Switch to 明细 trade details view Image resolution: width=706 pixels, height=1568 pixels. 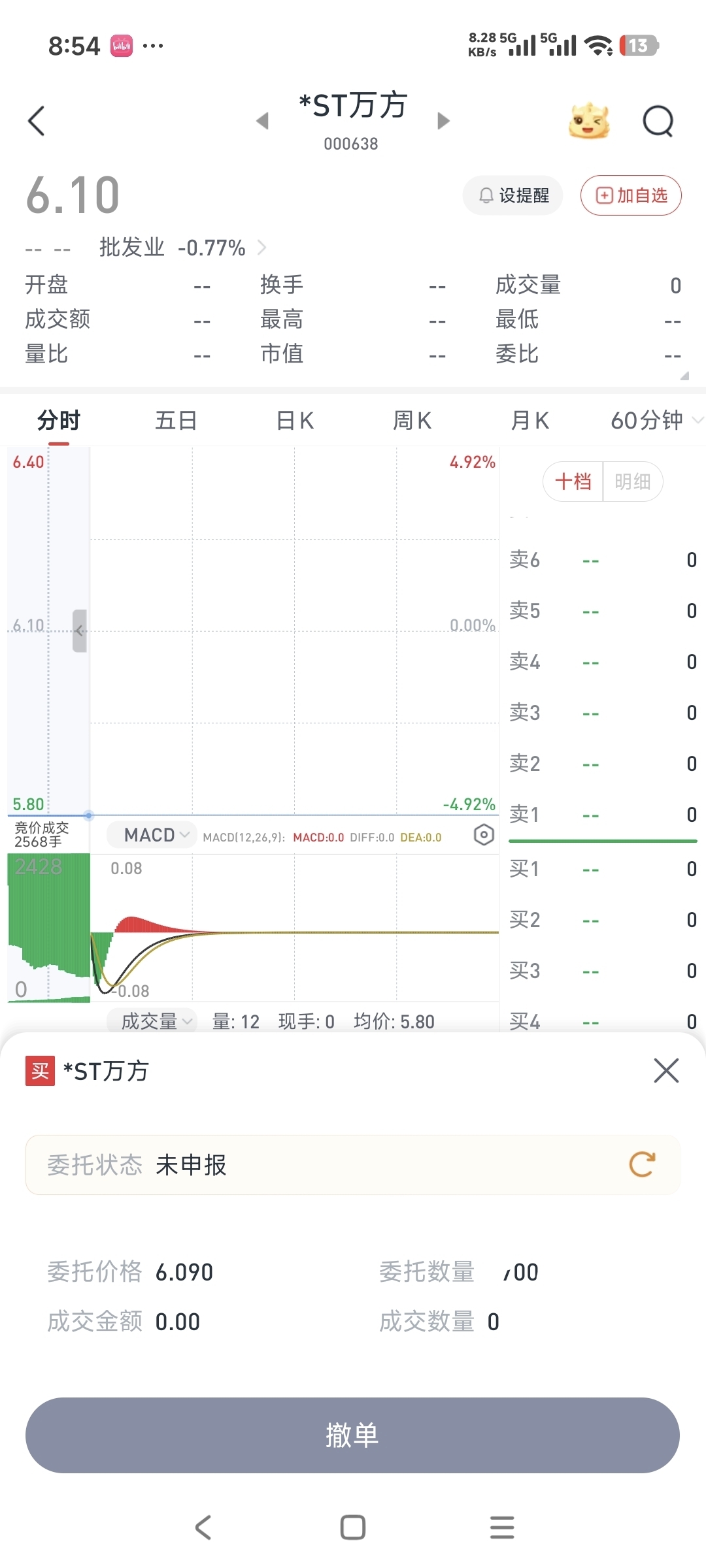pos(632,482)
